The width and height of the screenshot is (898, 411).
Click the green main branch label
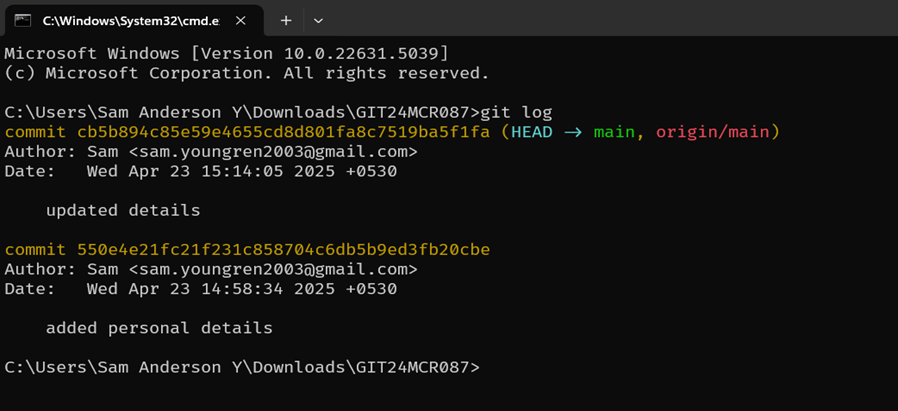(x=613, y=133)
